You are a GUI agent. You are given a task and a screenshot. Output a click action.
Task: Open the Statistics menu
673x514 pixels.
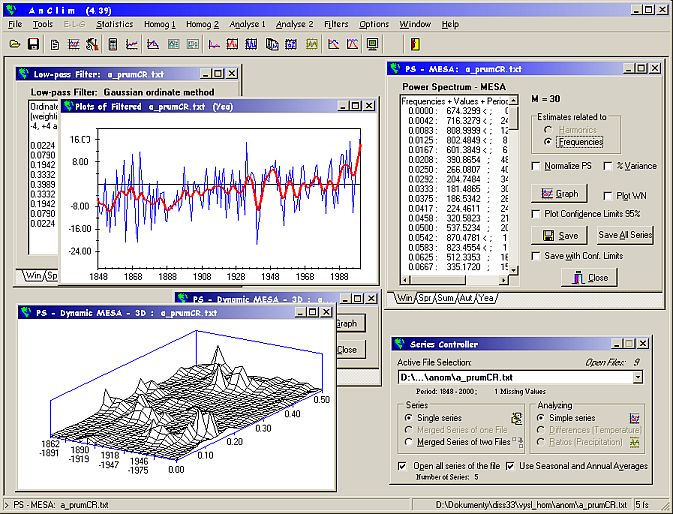[114, 24]
